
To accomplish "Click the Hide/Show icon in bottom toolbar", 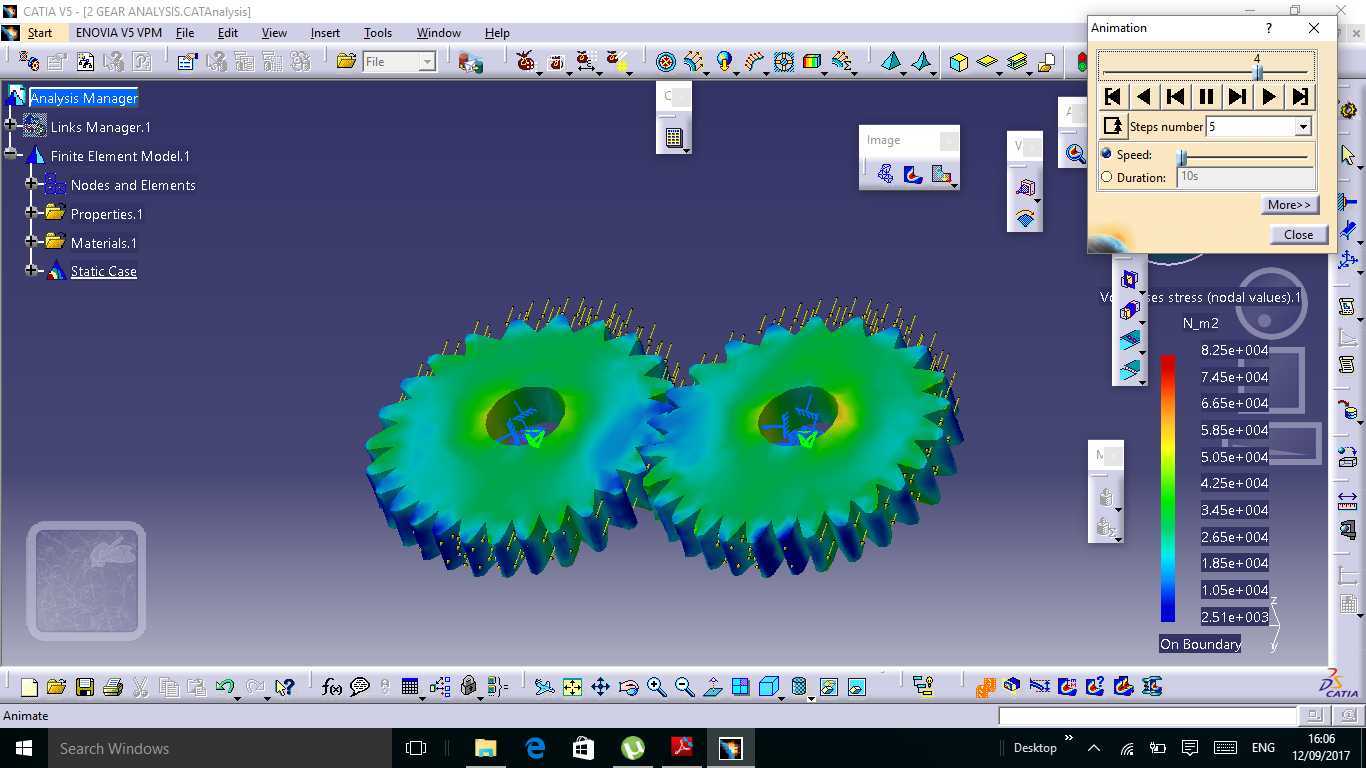I will click(828, 687).
